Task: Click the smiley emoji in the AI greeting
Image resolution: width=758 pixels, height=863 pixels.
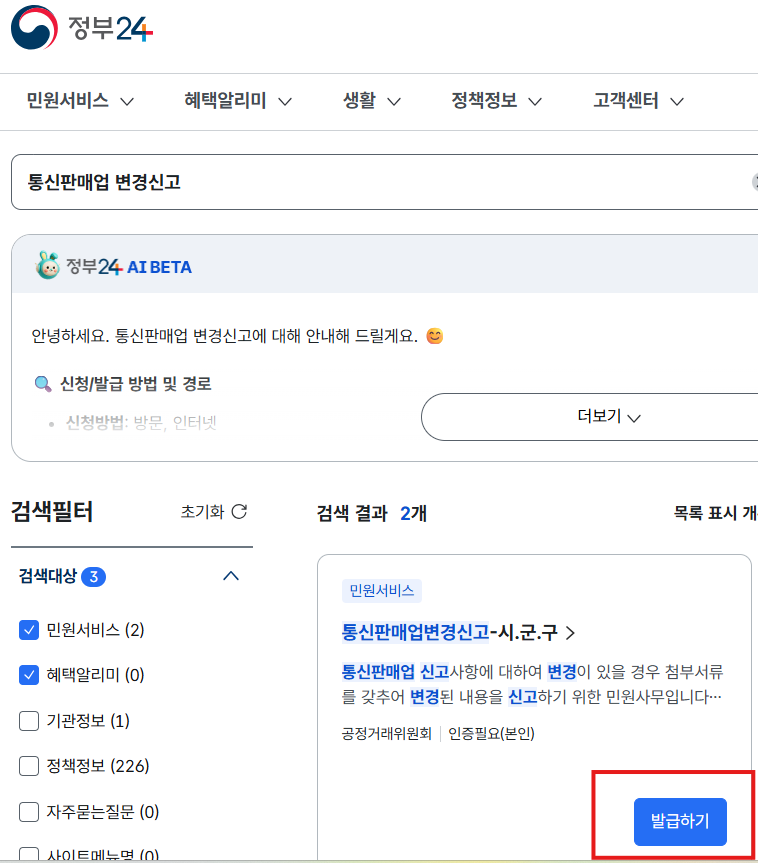Action: tap(434, 336)
